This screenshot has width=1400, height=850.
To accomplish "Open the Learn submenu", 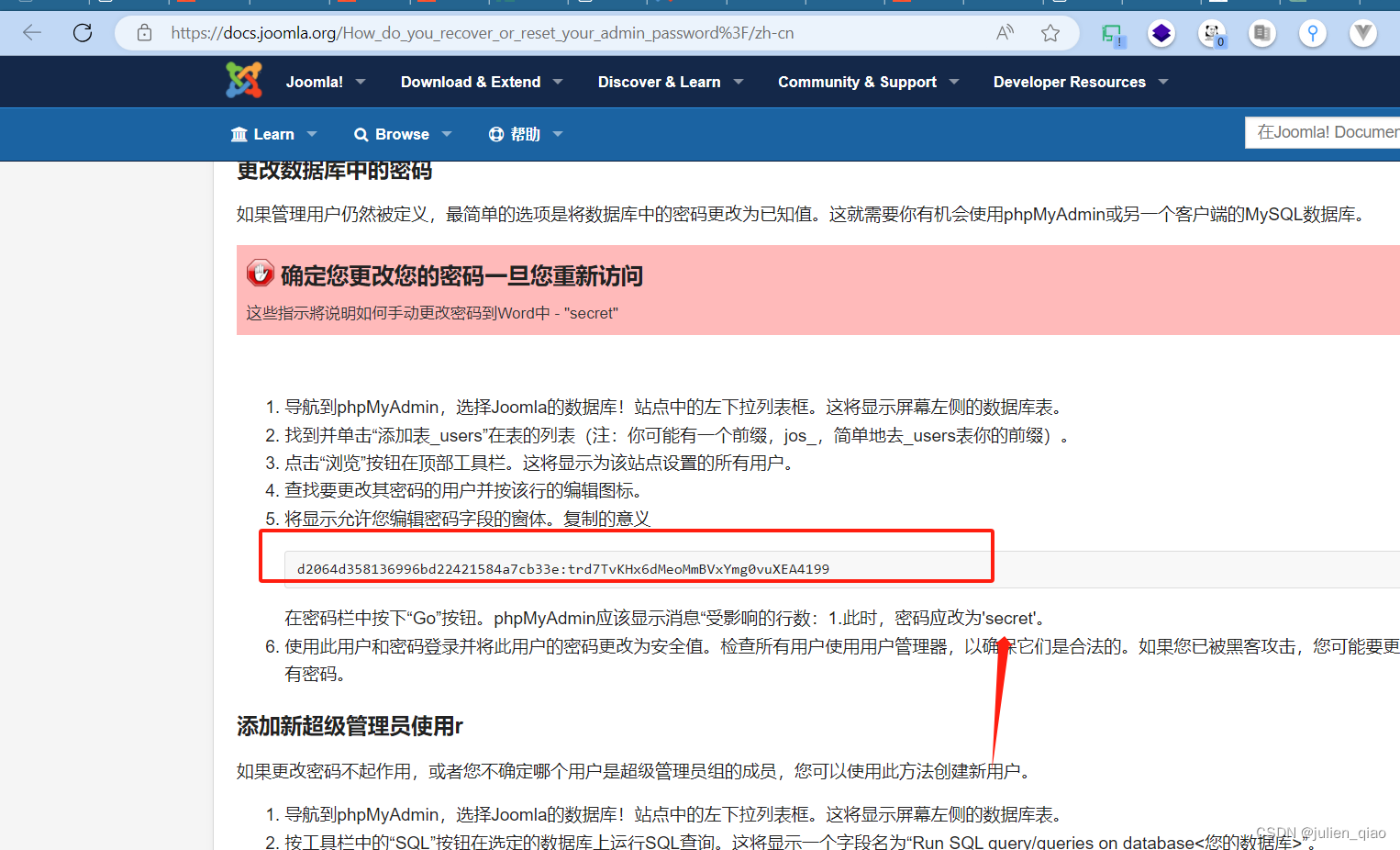I will click(273, 134).
